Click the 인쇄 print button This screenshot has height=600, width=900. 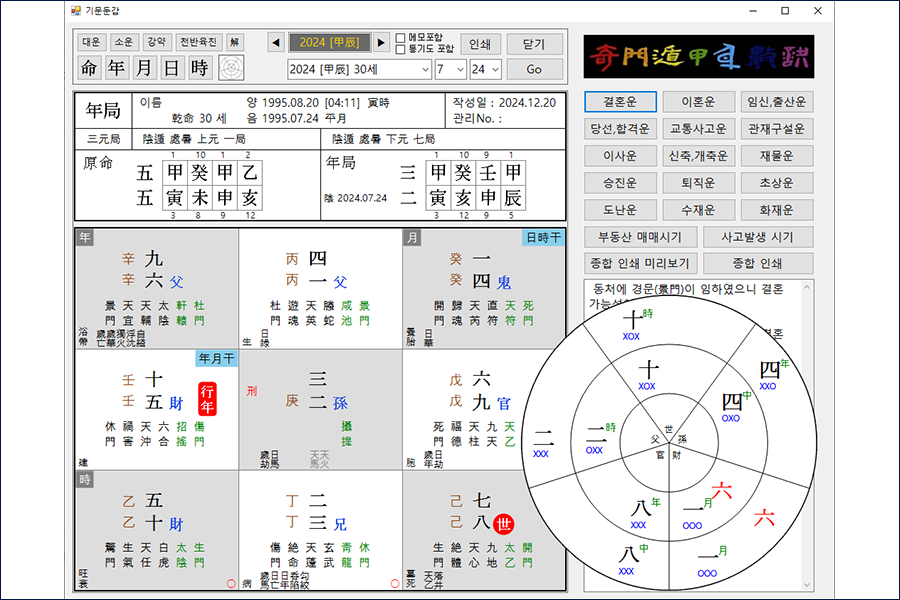[x=480, y=42]
